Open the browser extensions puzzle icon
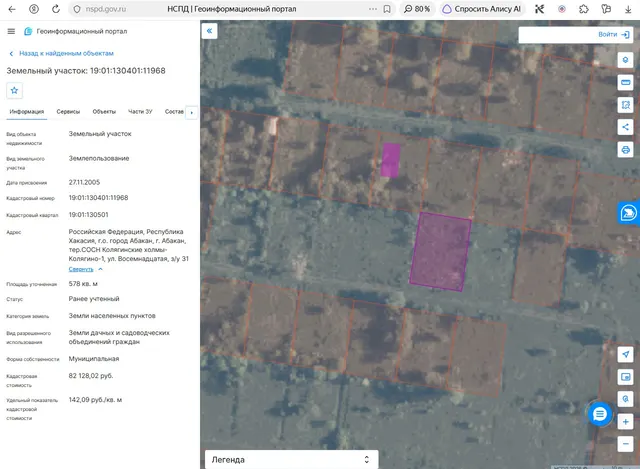 click(x=584, y=9)
